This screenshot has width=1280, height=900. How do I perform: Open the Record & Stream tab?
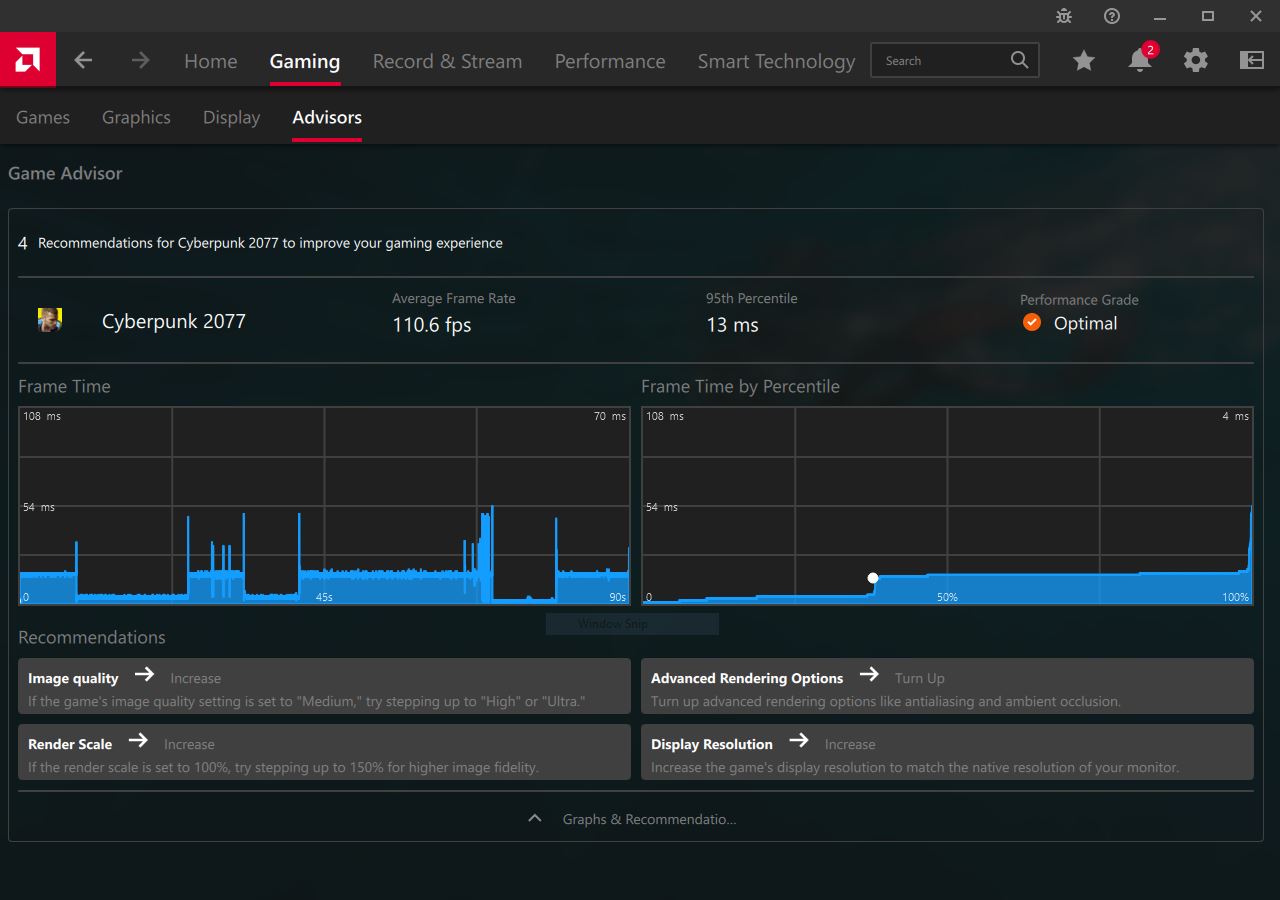coord(447,61)
